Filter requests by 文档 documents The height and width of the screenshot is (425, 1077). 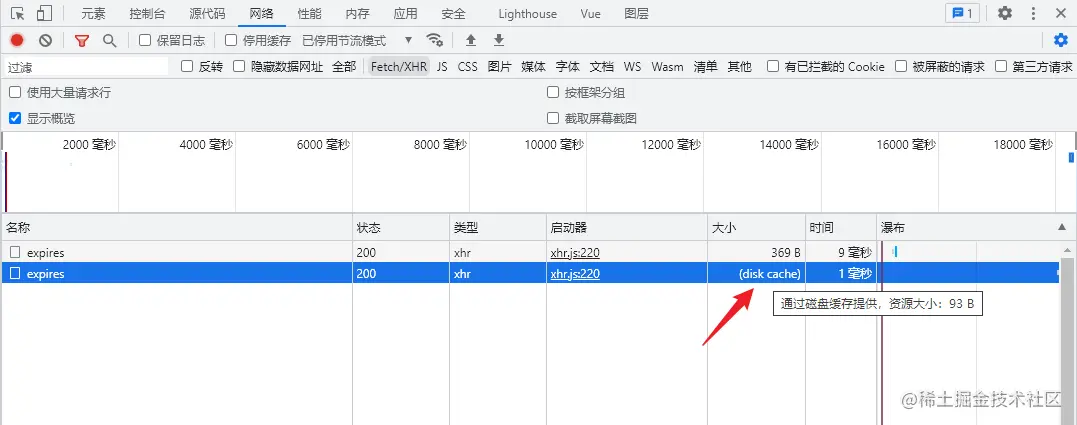coord(602,67)
